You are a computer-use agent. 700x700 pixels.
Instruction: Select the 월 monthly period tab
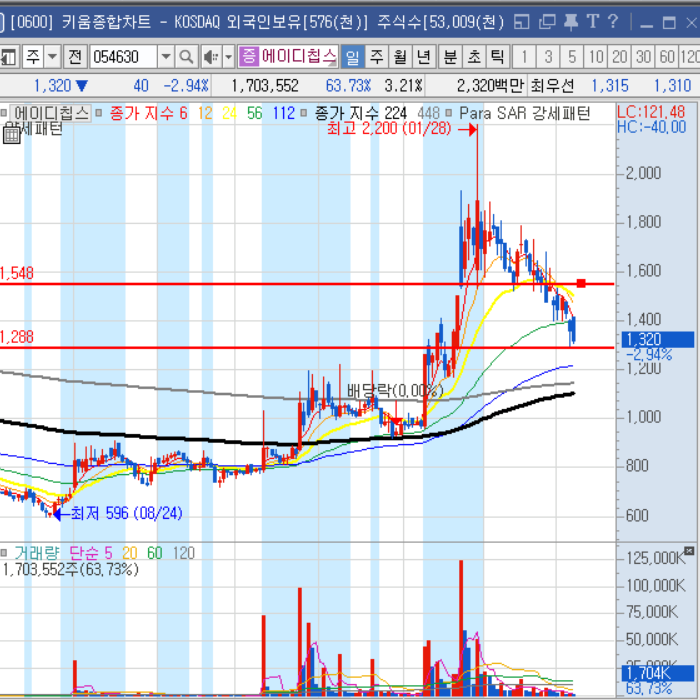(x=400, y=57)
